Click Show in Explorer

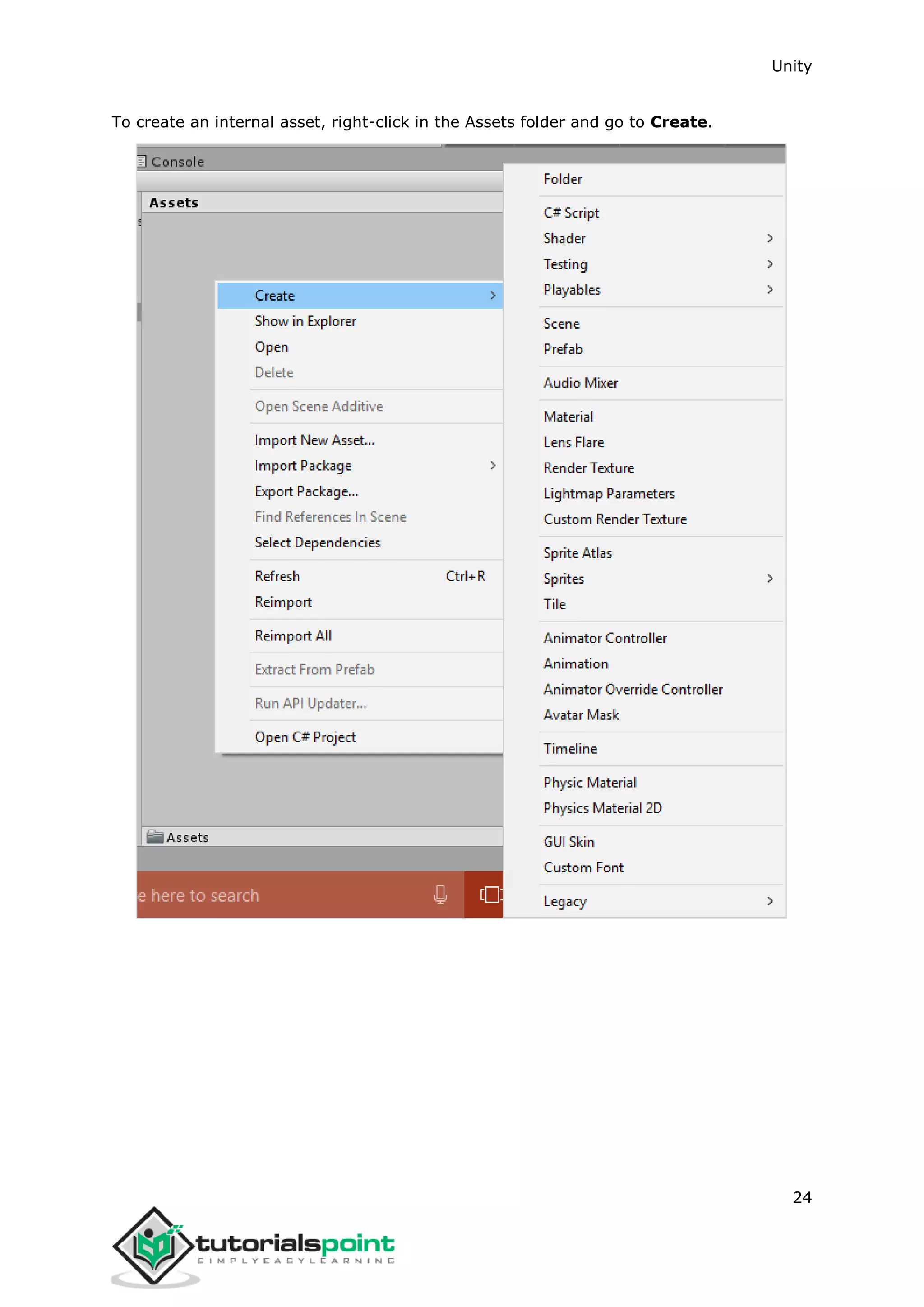305,321
